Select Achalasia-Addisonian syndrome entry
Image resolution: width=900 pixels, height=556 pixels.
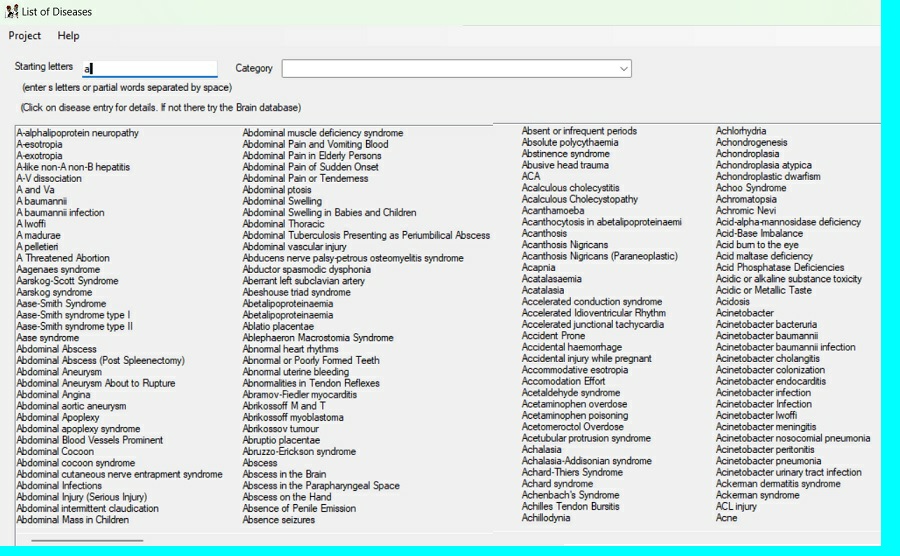pos(587,461)
